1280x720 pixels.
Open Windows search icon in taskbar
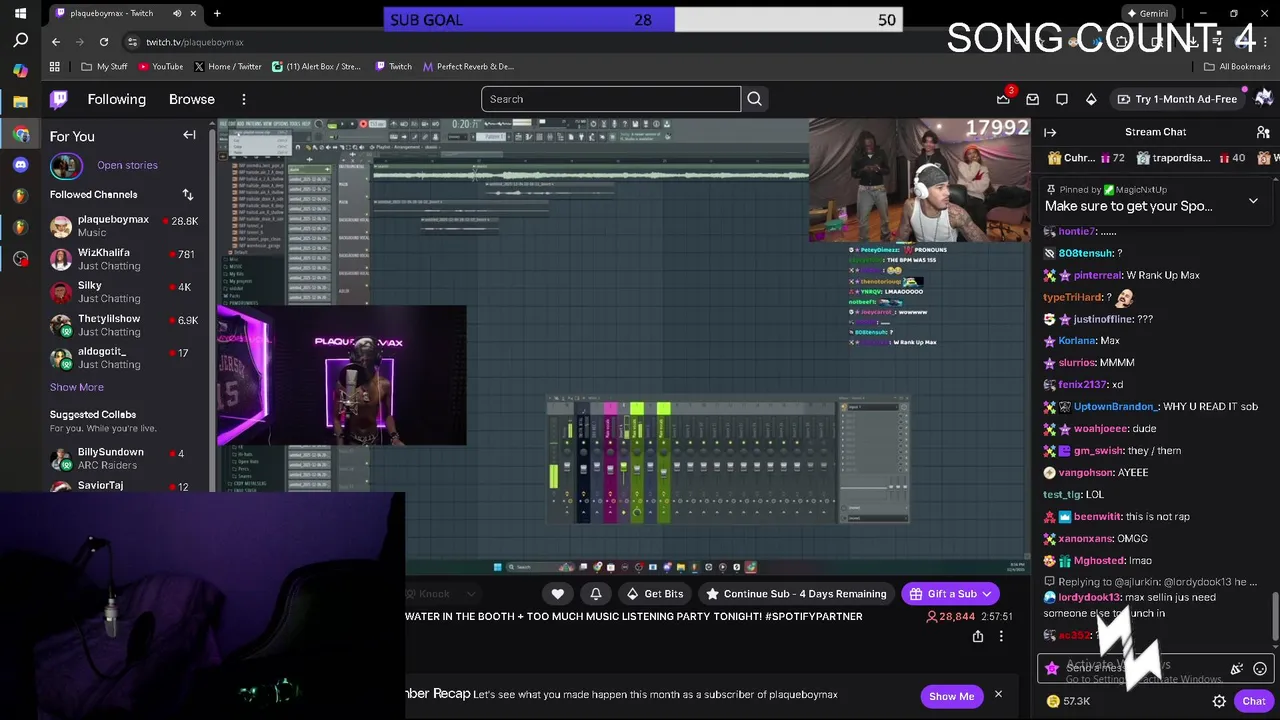click(x=20, y=41)
